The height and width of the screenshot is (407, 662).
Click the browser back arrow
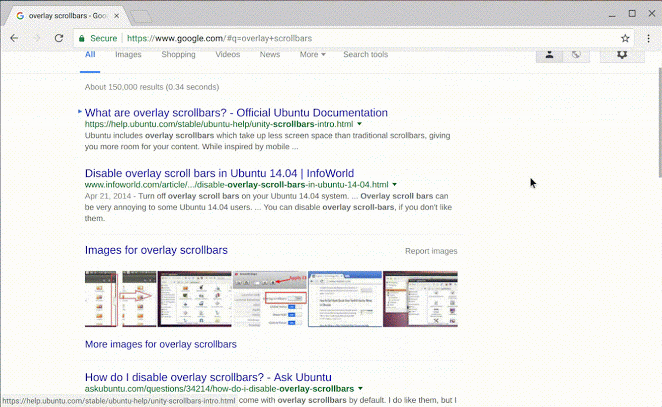(x=14, y=38)
